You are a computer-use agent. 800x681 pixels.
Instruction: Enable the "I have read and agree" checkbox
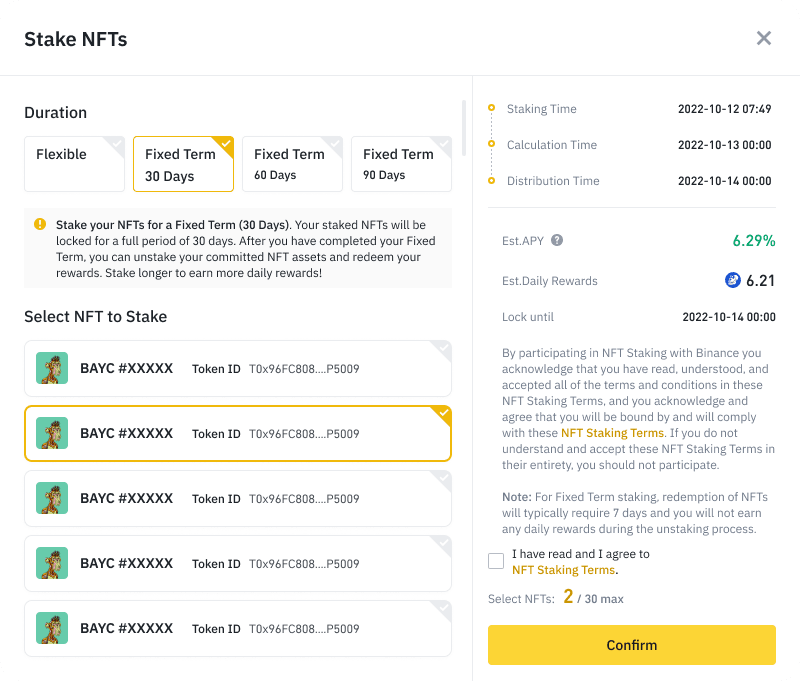tap(496, 561)
